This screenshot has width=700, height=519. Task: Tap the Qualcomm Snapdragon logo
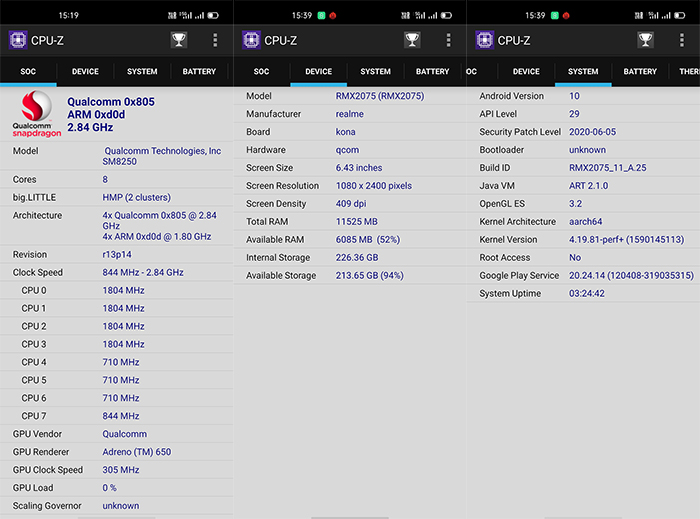coord(37,114)
